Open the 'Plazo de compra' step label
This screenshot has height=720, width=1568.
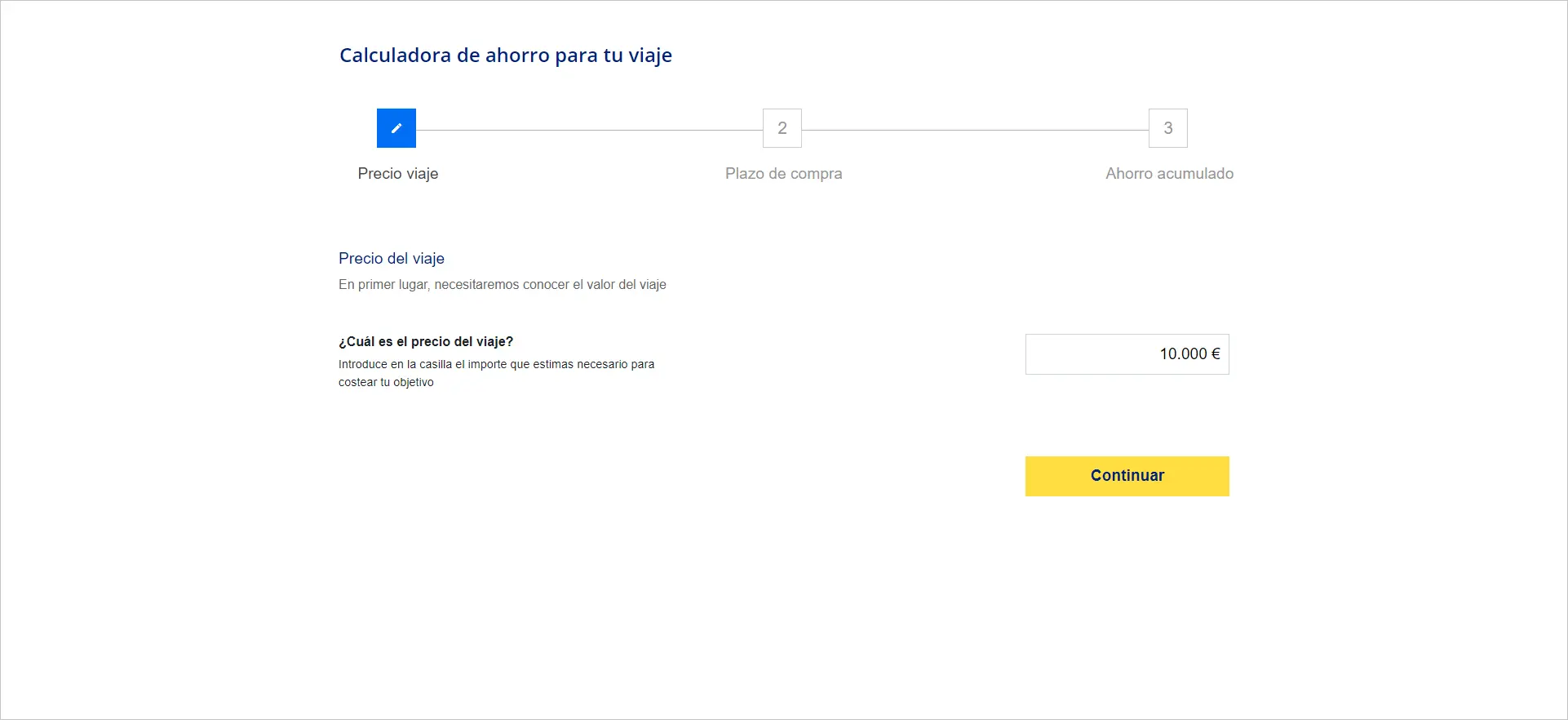783,174
